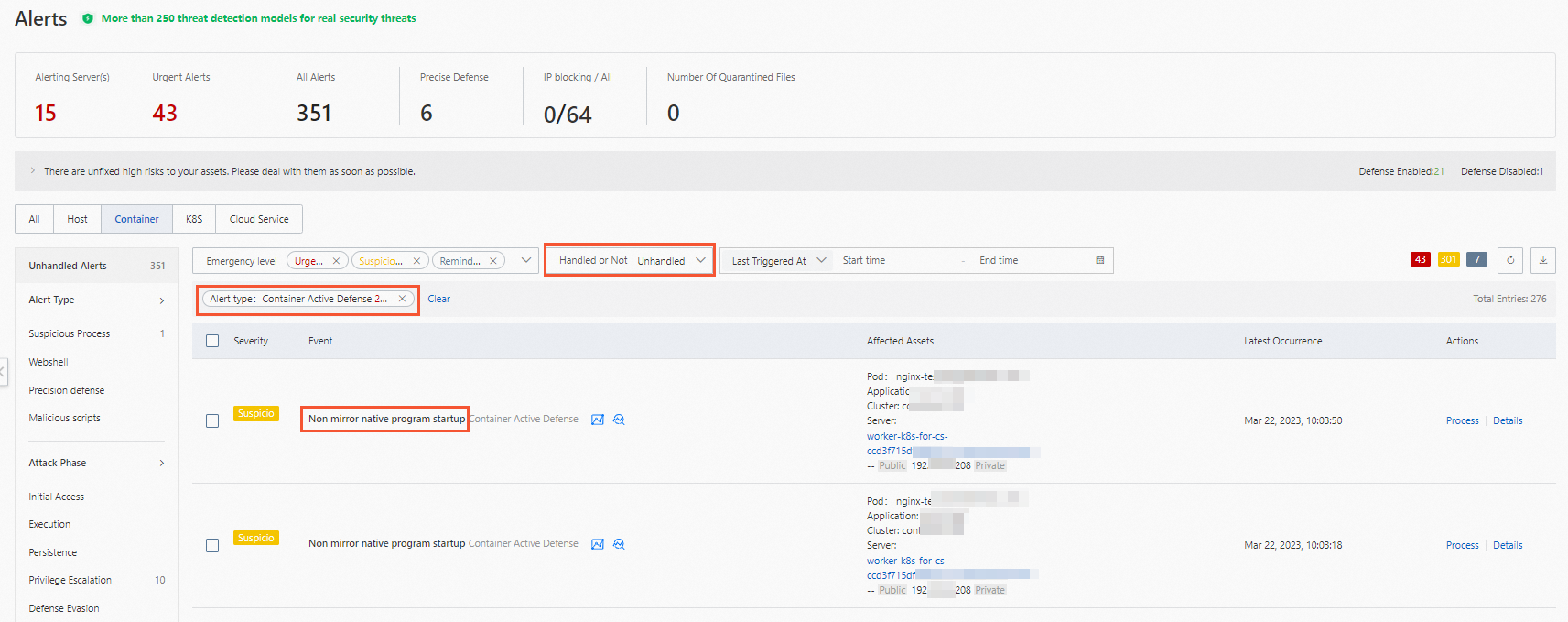Expand the Alert Type section chevron
This screenshot has width=1568, height=622.
click(x=162, y=300)
